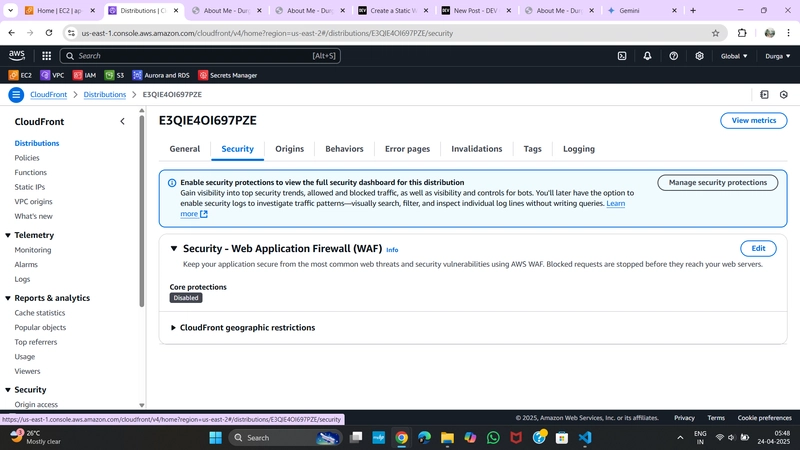Expand CloudFront geographic restrictions

(173, 328)
